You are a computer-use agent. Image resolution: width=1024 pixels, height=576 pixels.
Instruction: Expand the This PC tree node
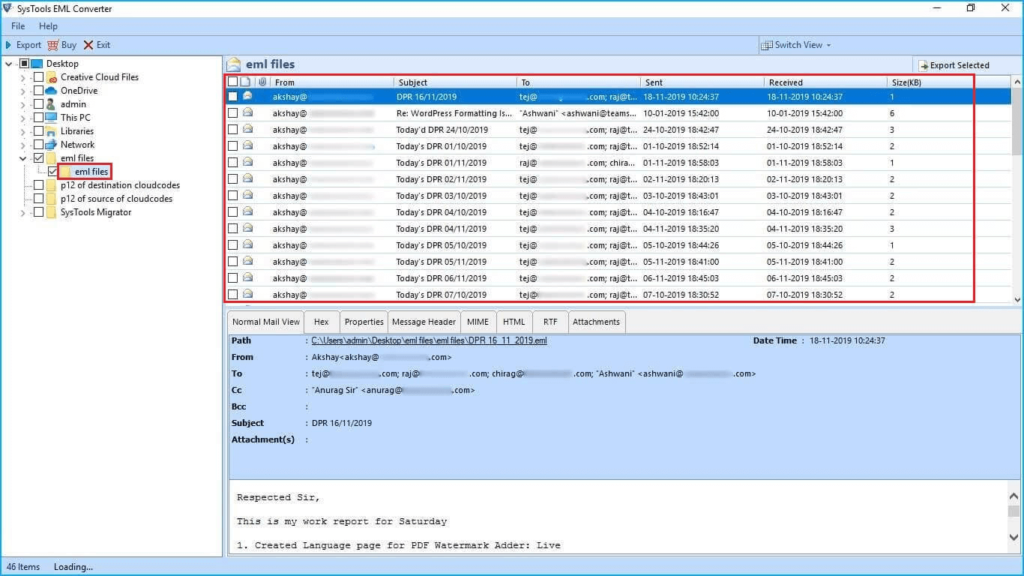point(22,117)
